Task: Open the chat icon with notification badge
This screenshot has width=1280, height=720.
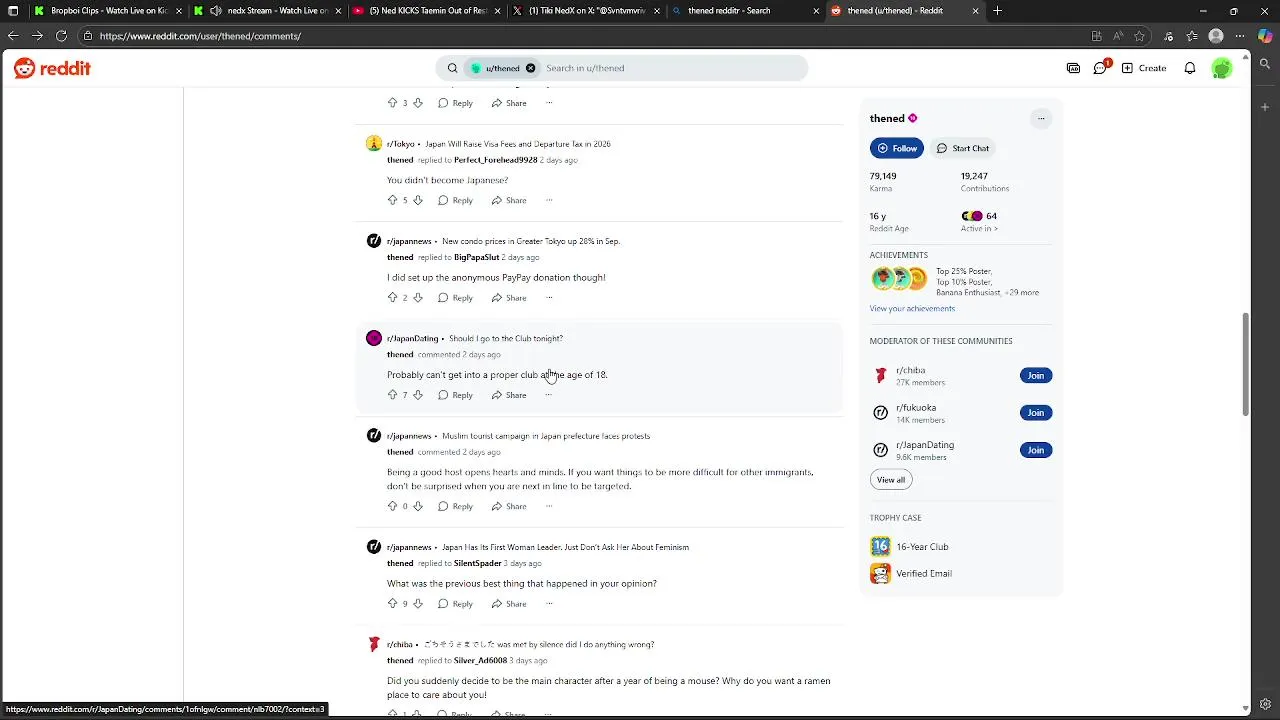Action: click(1100, 68)
